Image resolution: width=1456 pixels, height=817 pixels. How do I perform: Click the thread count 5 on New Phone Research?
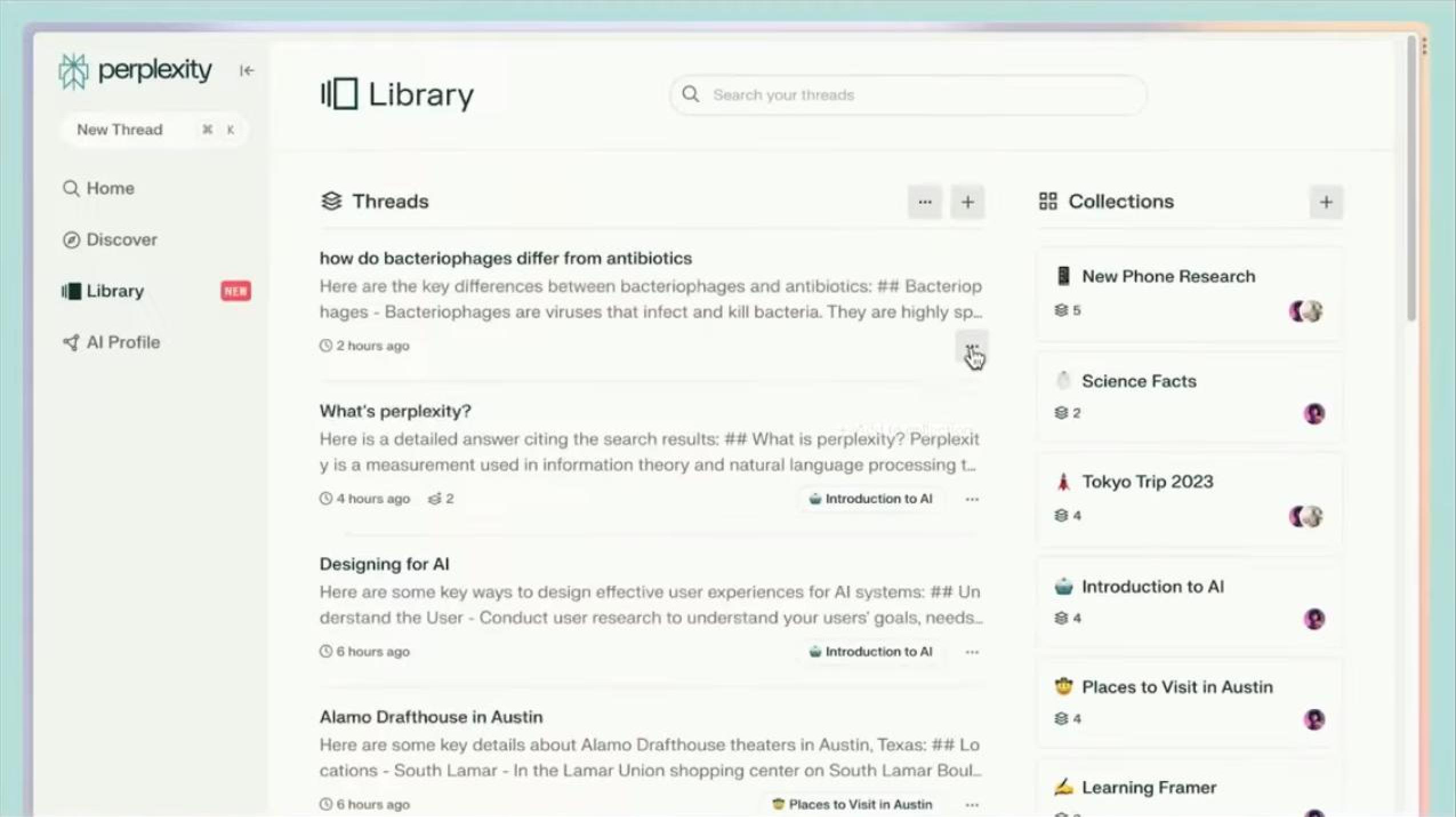pos(1067,310)
